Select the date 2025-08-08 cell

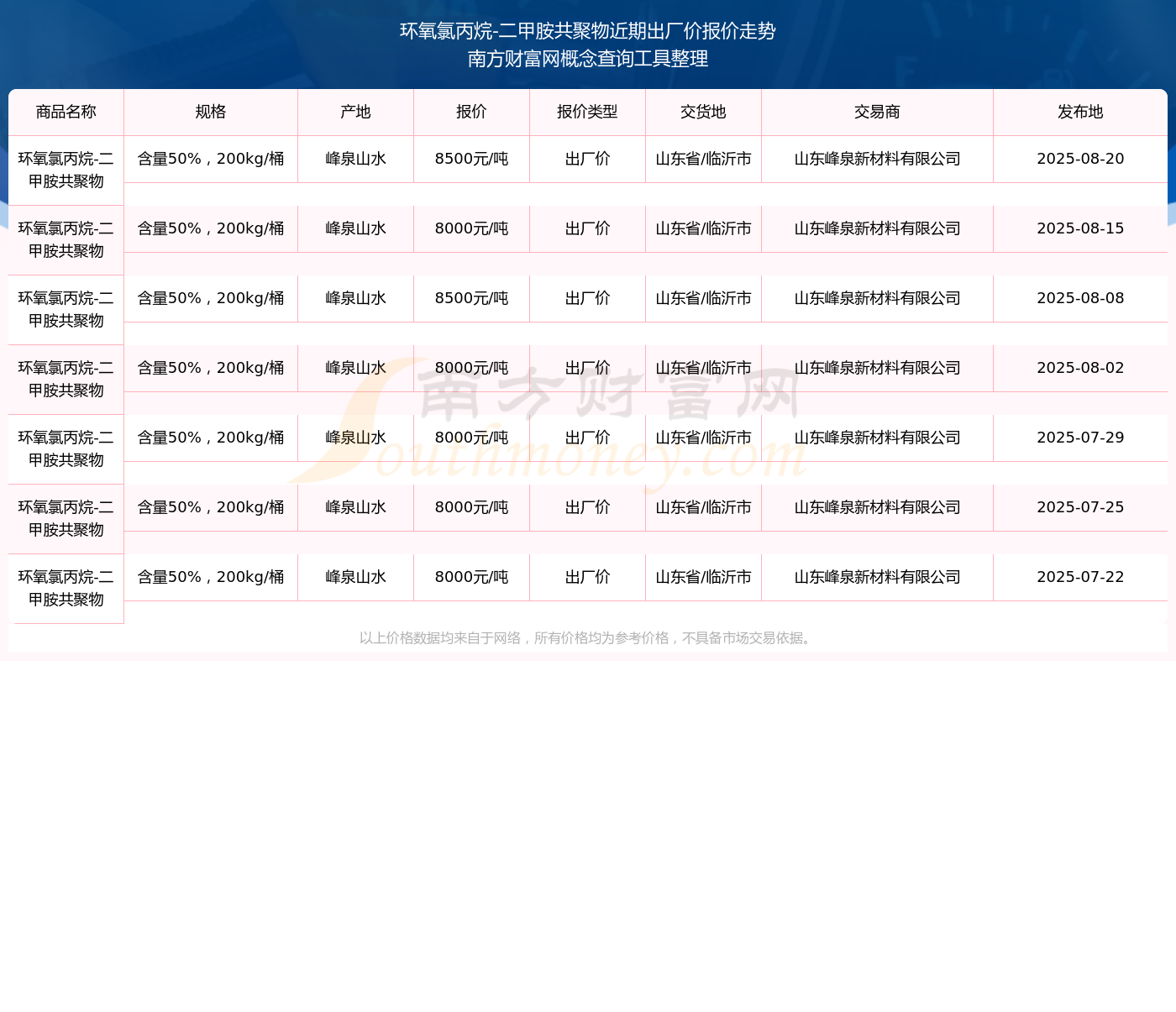pos(1080,299)
